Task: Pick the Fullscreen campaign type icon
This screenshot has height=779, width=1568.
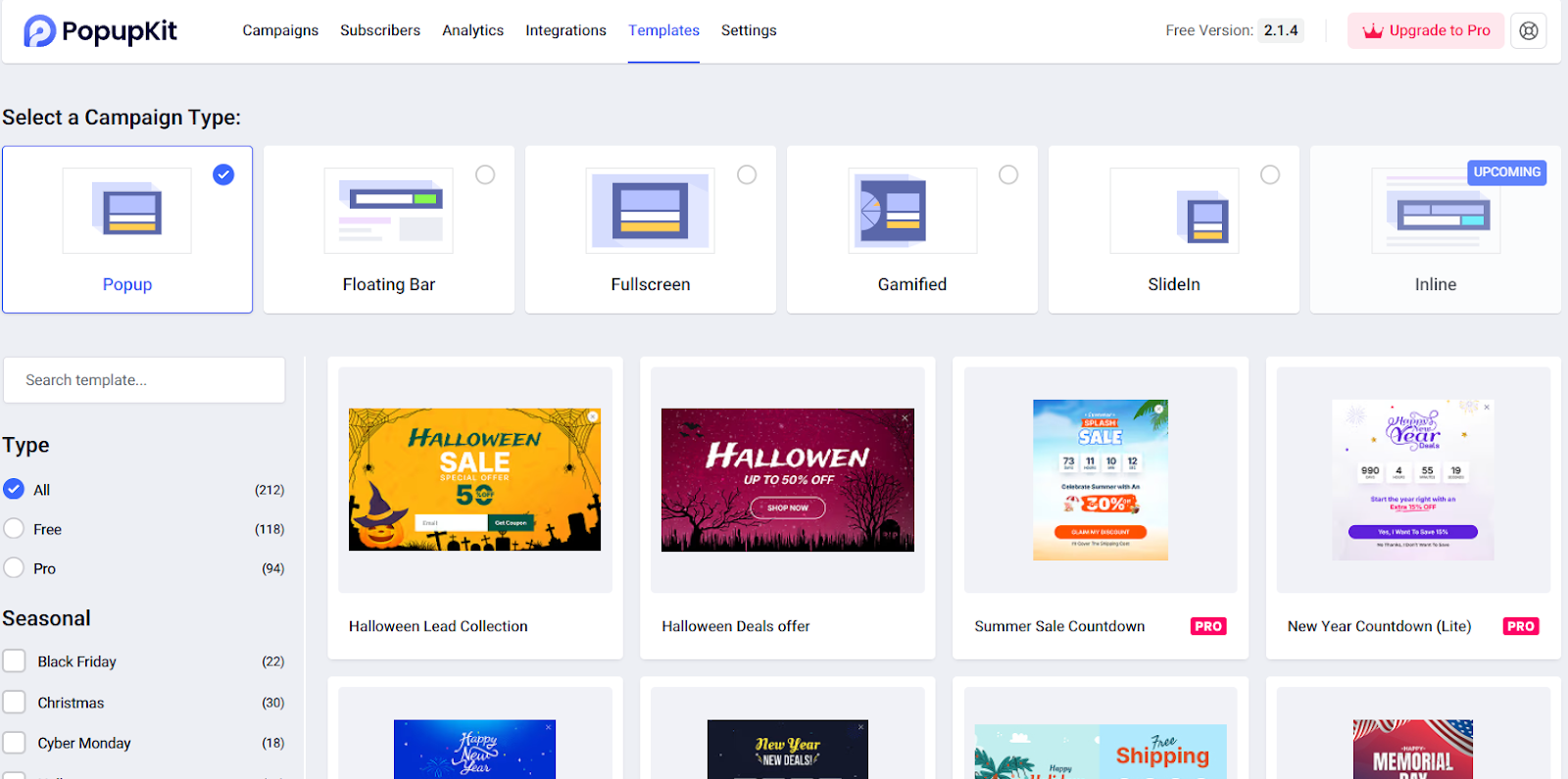Action: coord(650,211)
